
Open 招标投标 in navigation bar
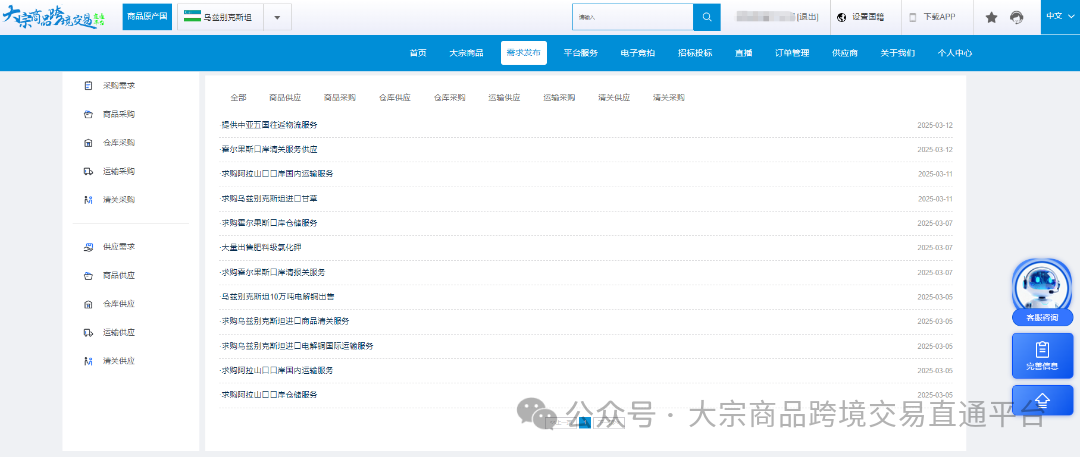pos(694,53)
